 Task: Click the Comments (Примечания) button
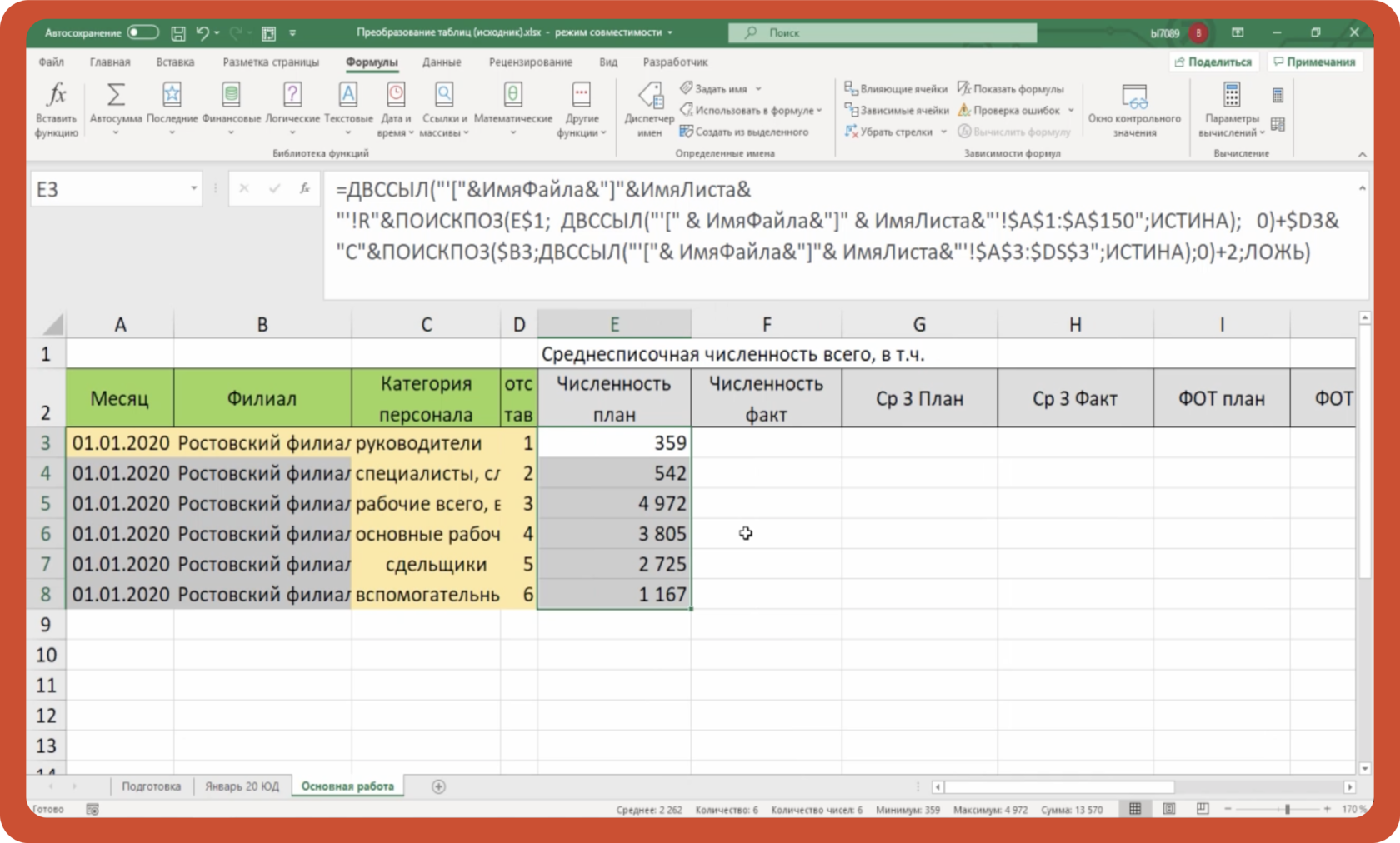1314,62
